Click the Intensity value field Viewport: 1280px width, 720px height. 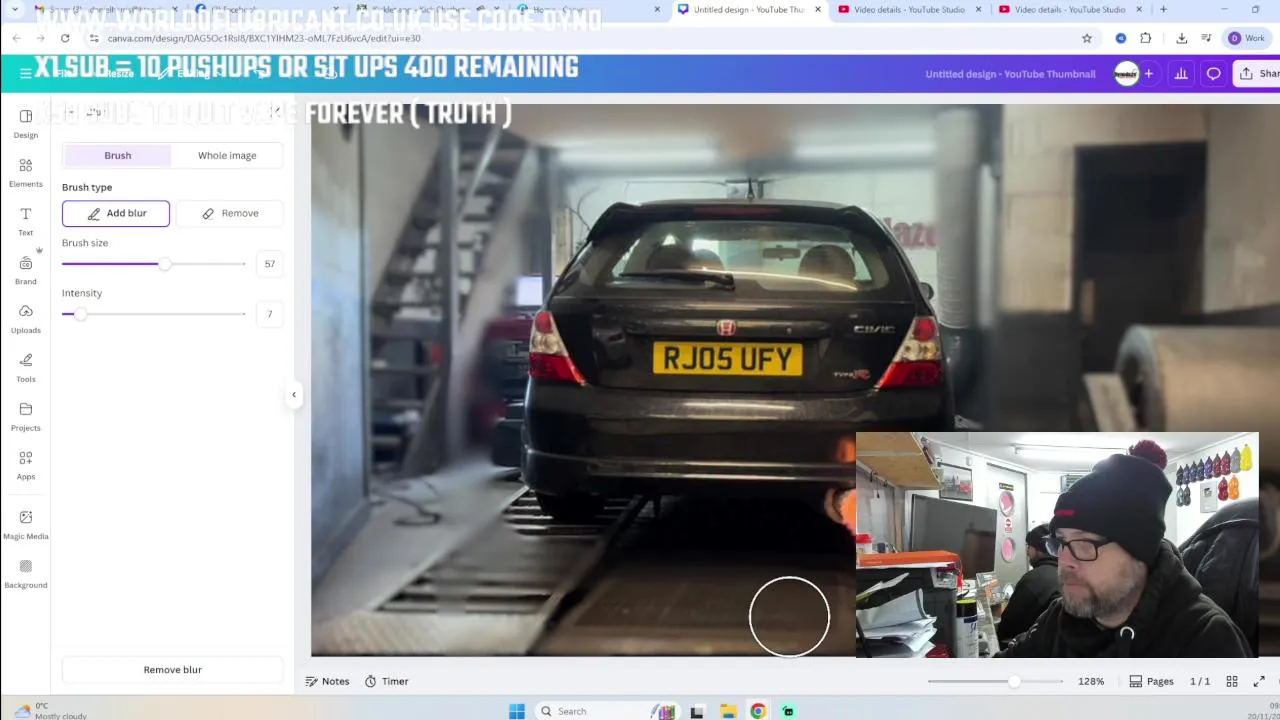pos(269,314)
